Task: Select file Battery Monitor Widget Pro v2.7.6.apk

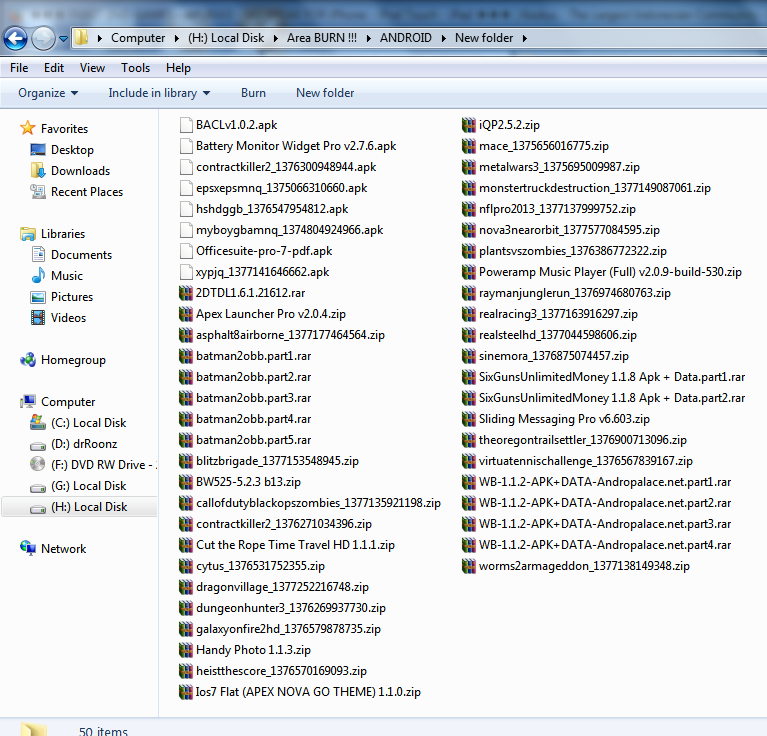Action: click(x=296, y=146)
